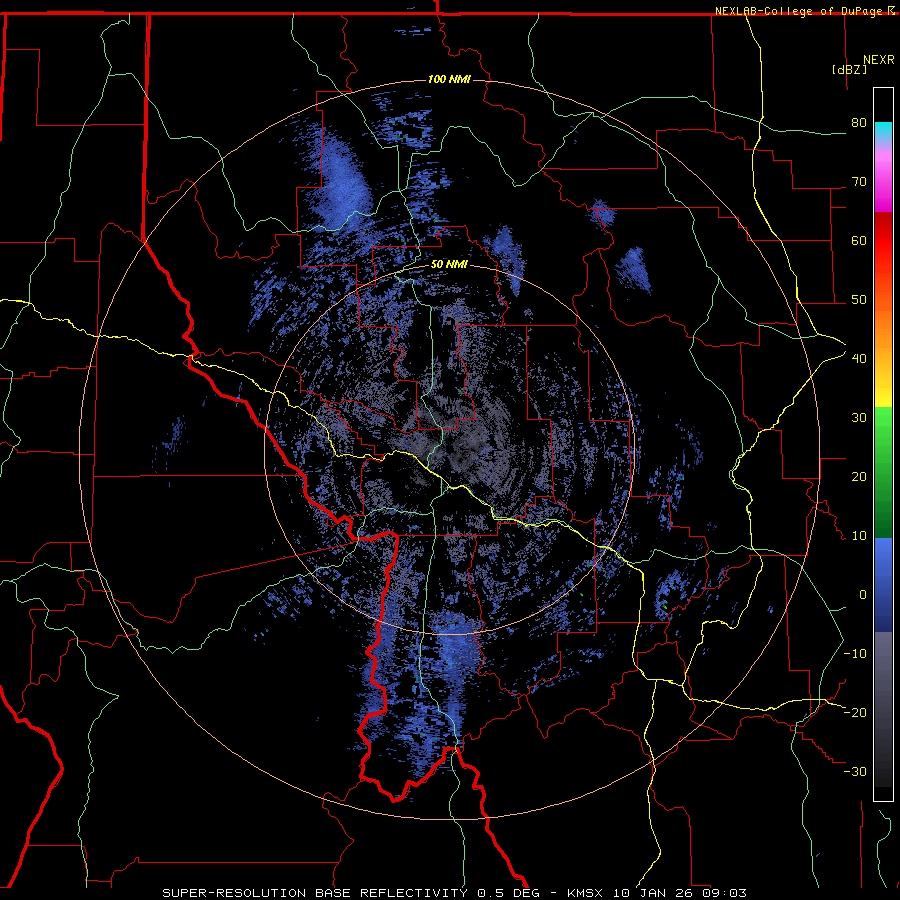Click the -30 dBZ scale value

[855, 772]
